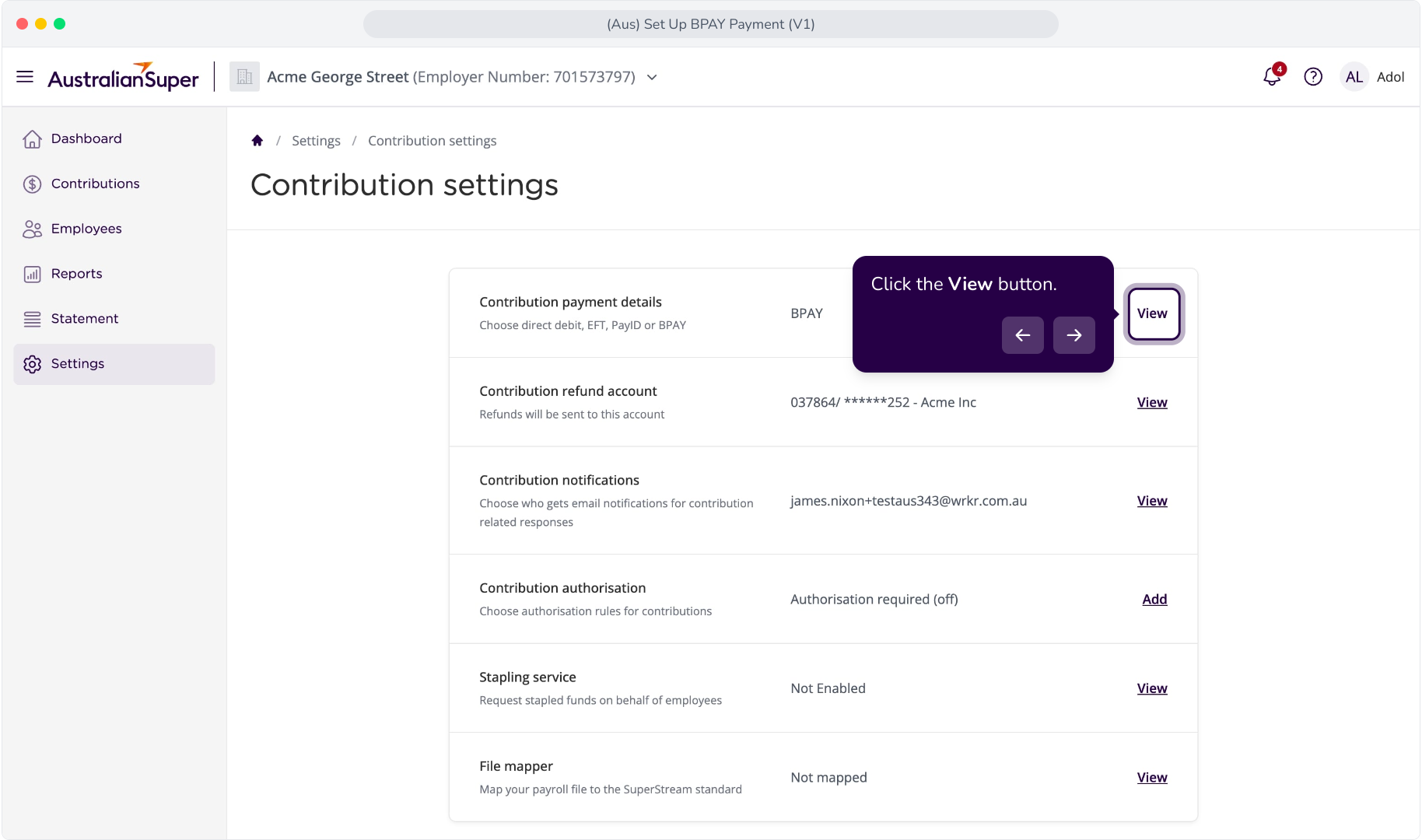Click the highlighted View button for payment details
Viewport: 1422px width, 840px height.
(1154, 313)
